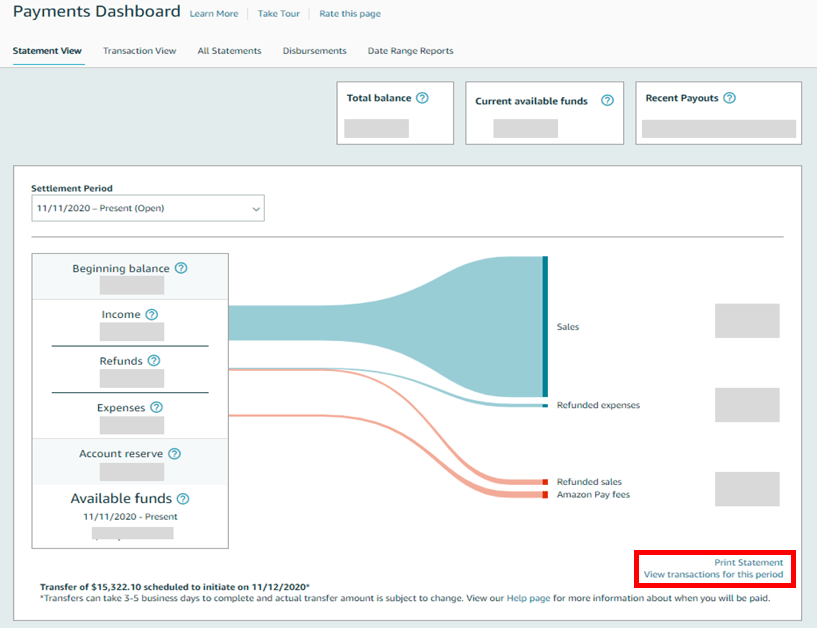Select the Date Range Reports tab
The height and width of the screenshot is (628, 817).
pyautogui.click(x=410, y=51)
